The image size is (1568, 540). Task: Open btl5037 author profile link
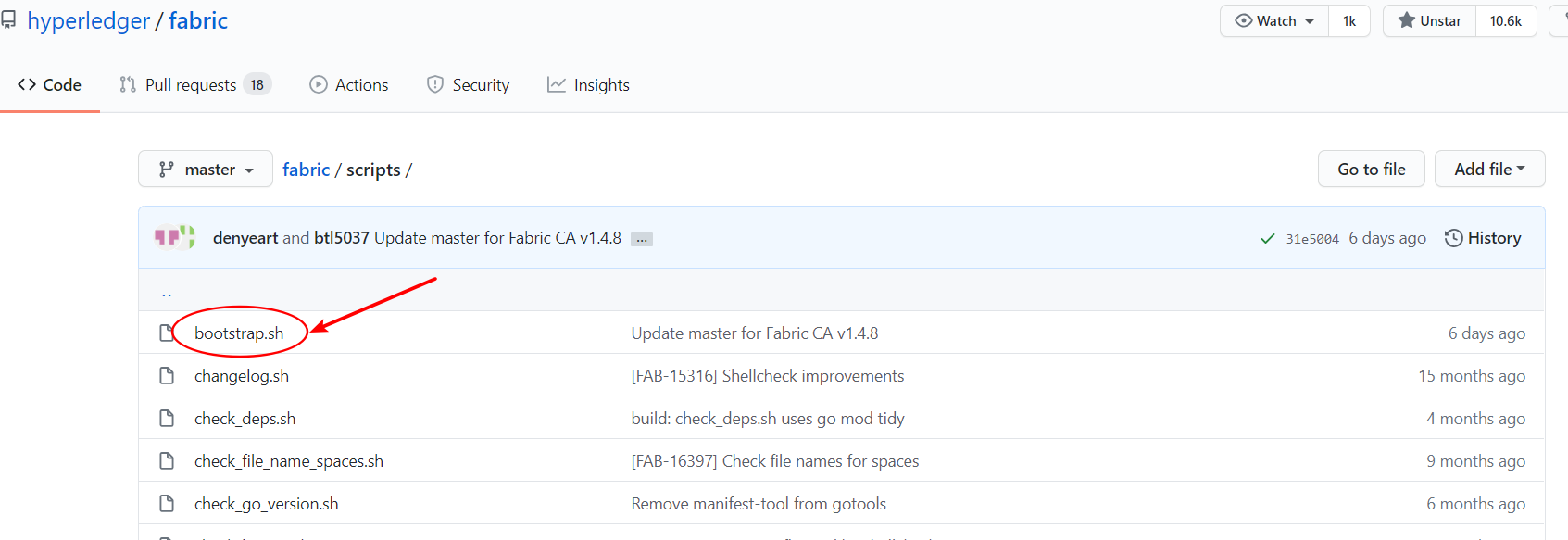point(342,238)
